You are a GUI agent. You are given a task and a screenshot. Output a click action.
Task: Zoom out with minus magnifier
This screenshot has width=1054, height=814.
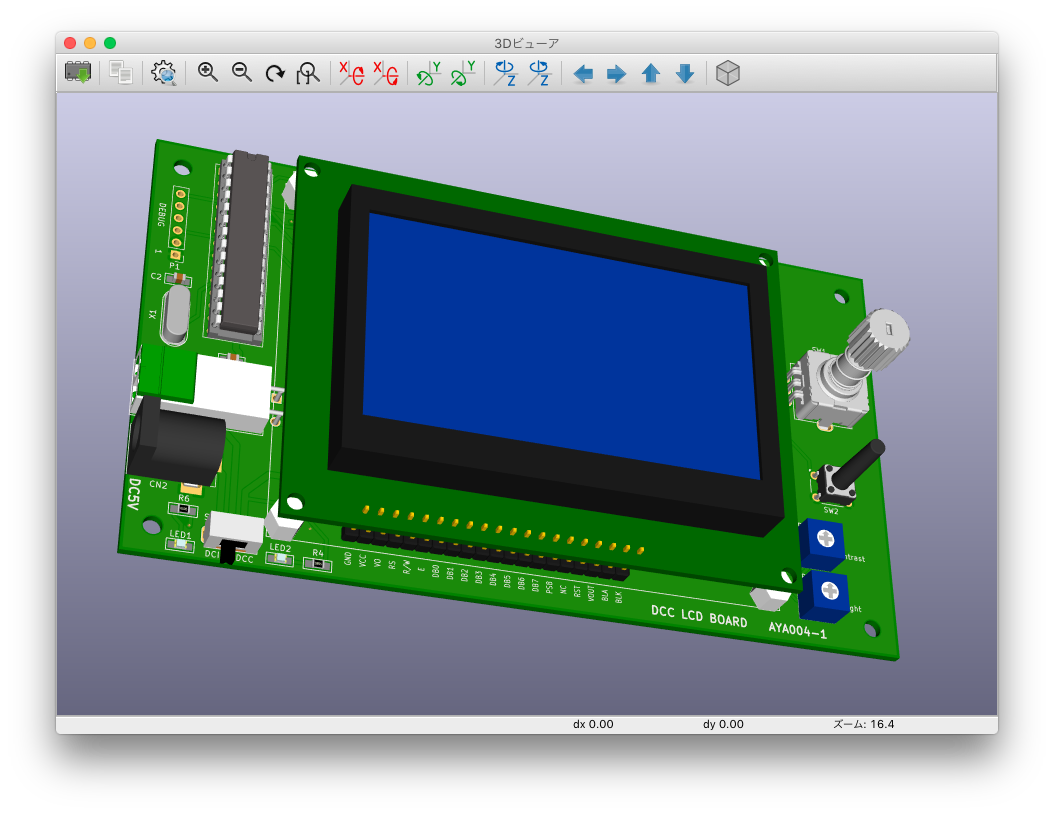tap(241, 73)
